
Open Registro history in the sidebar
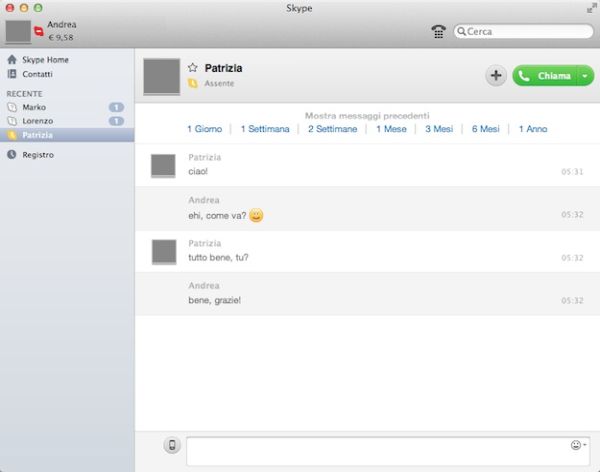point(38,155)
